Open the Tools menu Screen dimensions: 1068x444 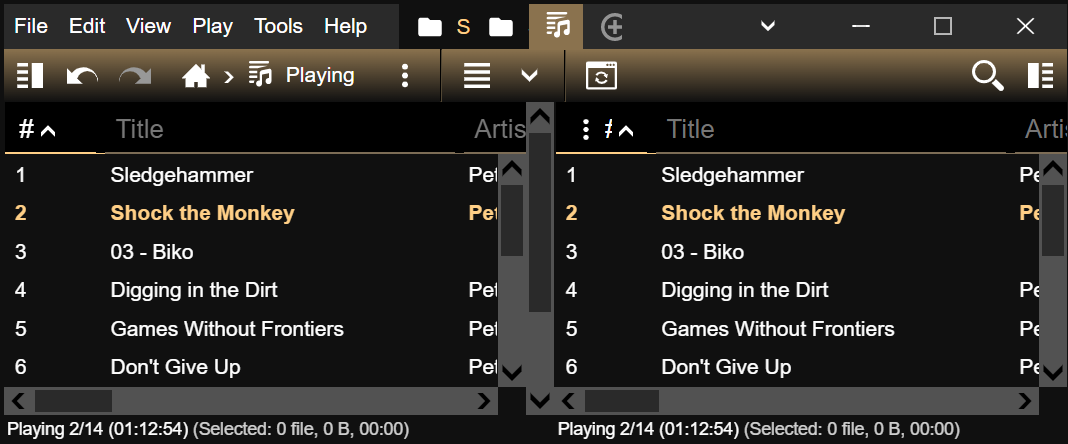click(279, 27)
